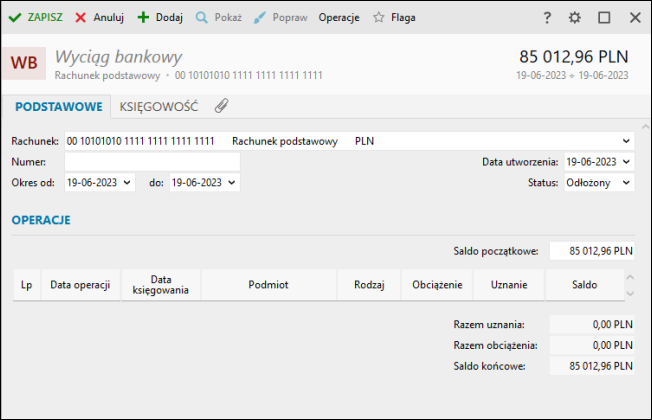Click the Razem obciążenia 0,00 PLN value
652x420 pixels.
pyautogui.click(x=592, y=345)
